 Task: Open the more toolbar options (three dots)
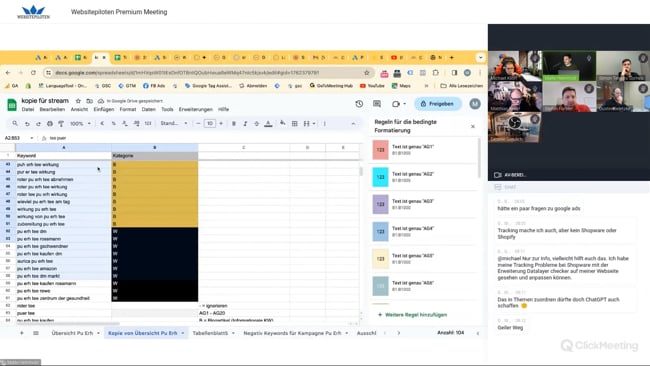(x=325, y=124)
